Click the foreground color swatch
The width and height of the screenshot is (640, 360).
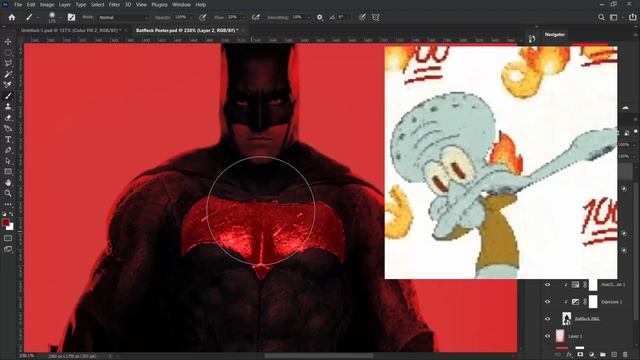5,222
